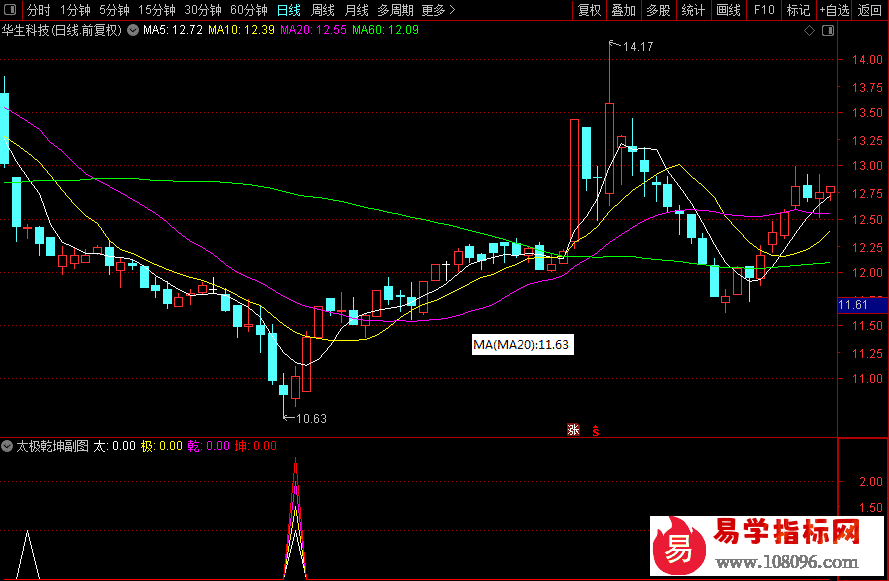Switch to the 月线 monthly tab
The width and height of the screenshot is (889, 581).
[x=357, y=10]
